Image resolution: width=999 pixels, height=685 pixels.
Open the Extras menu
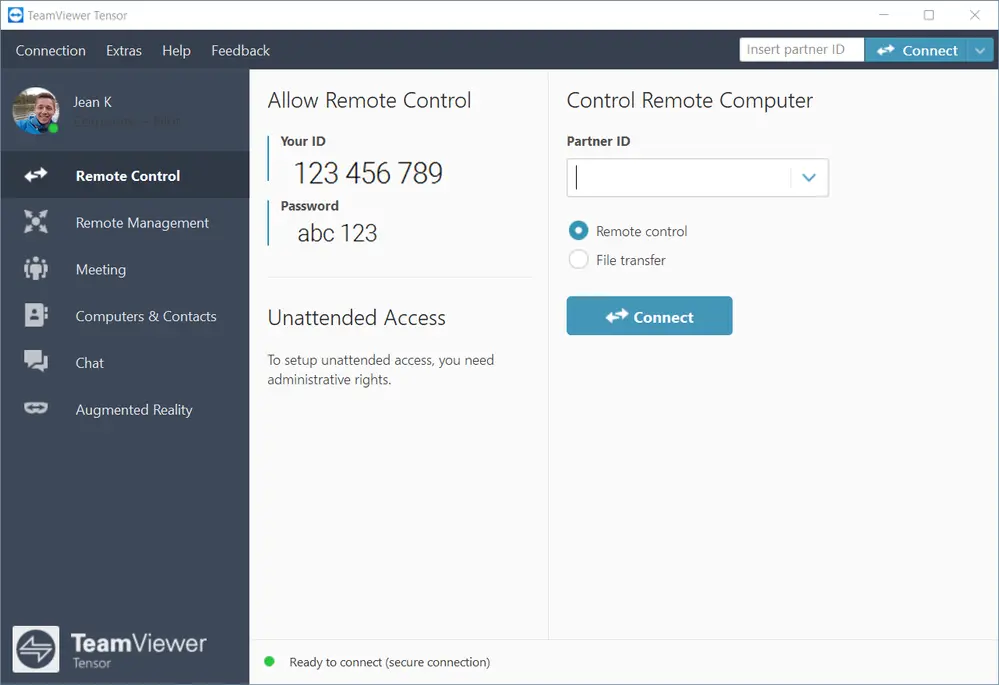click(124, 50)
